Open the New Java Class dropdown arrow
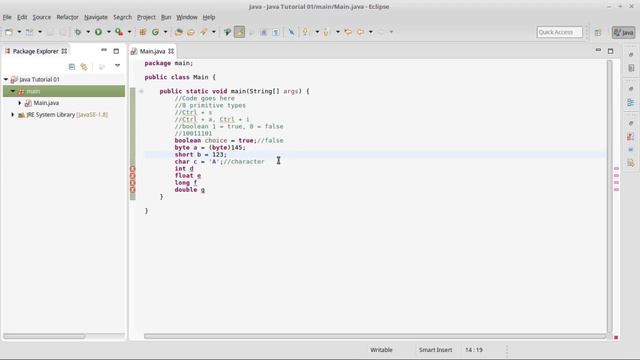The image size is (640, 360). pyautogui.click(x=165, y=32)
